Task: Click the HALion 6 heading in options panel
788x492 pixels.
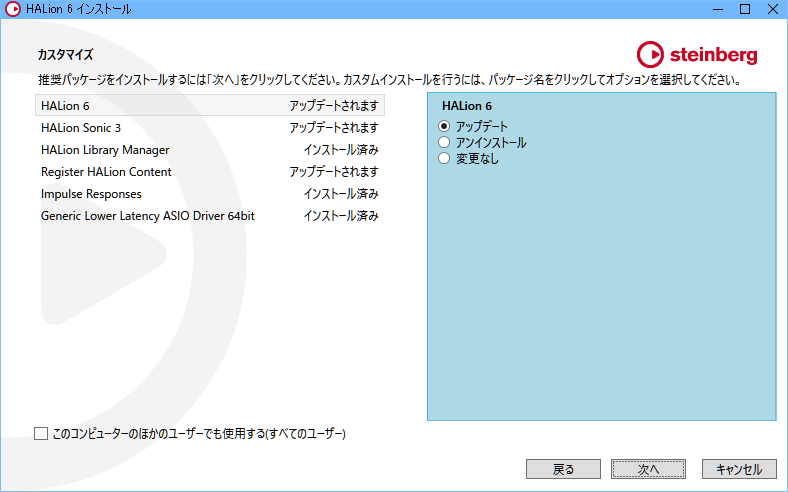Action: 467,106
